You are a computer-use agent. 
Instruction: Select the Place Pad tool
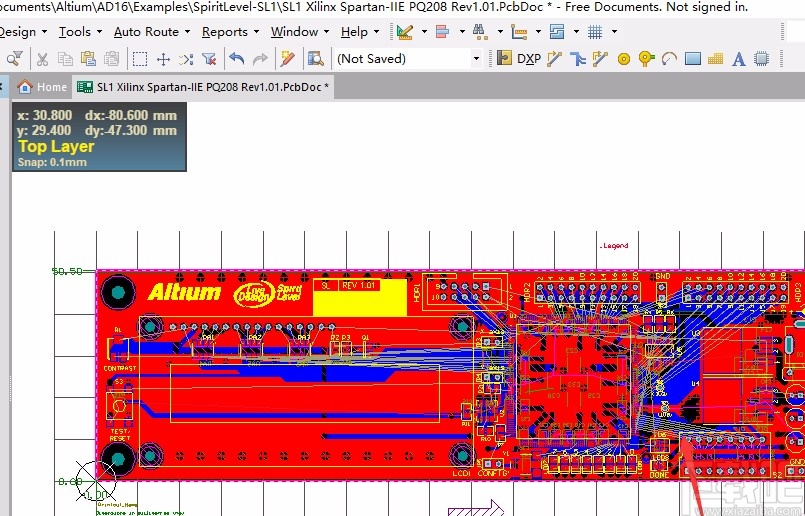click(x=624, y=59)
